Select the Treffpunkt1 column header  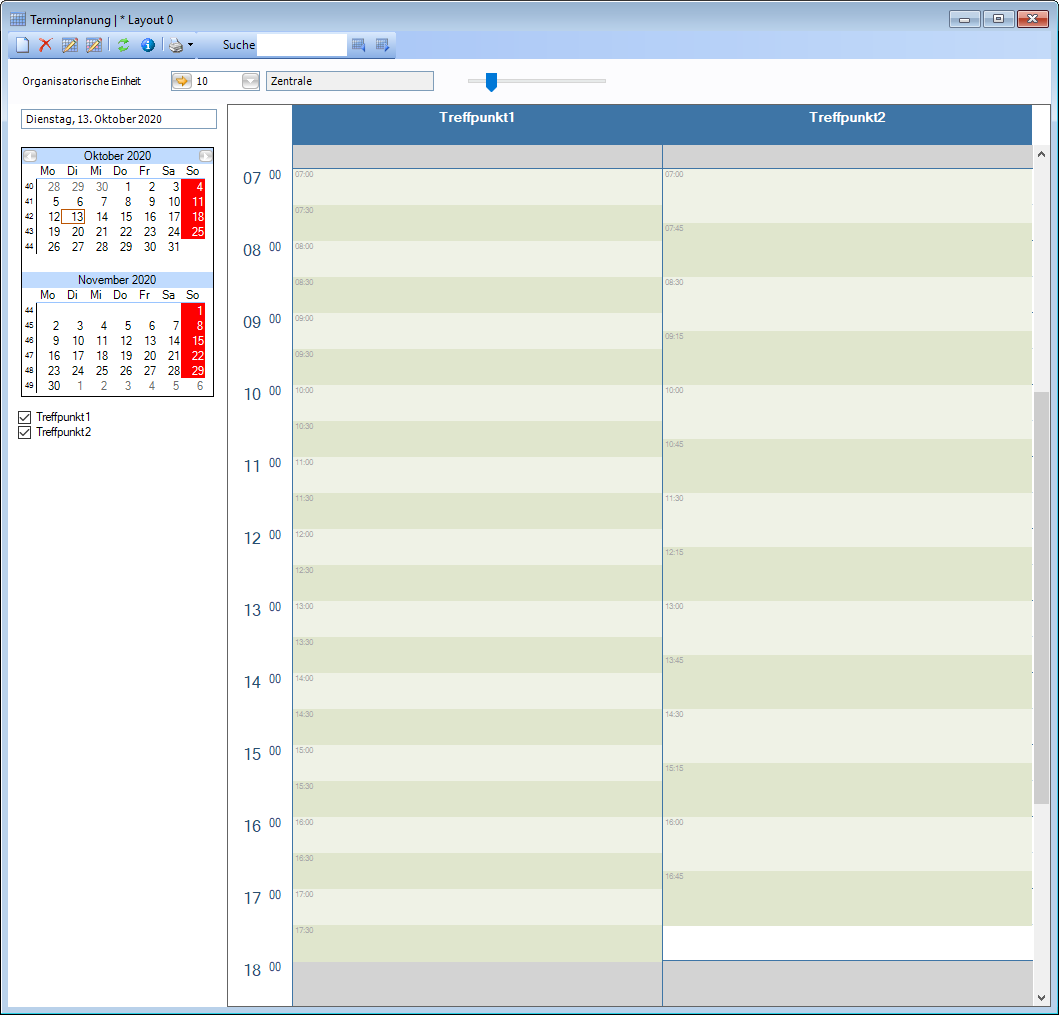477,118
